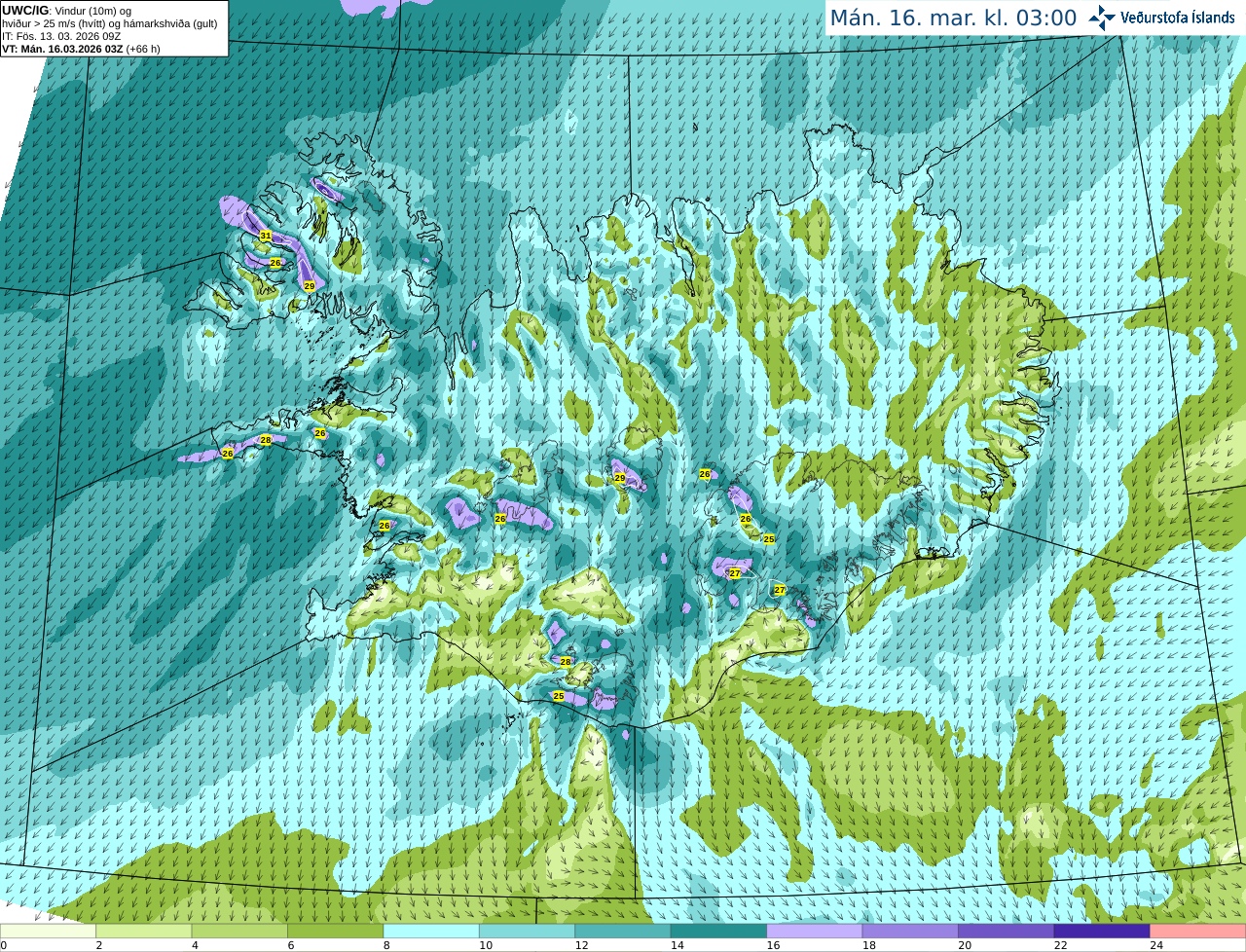
Task: Pick the 18–20 m/s purple legend swatch
Action: [911, 932]
